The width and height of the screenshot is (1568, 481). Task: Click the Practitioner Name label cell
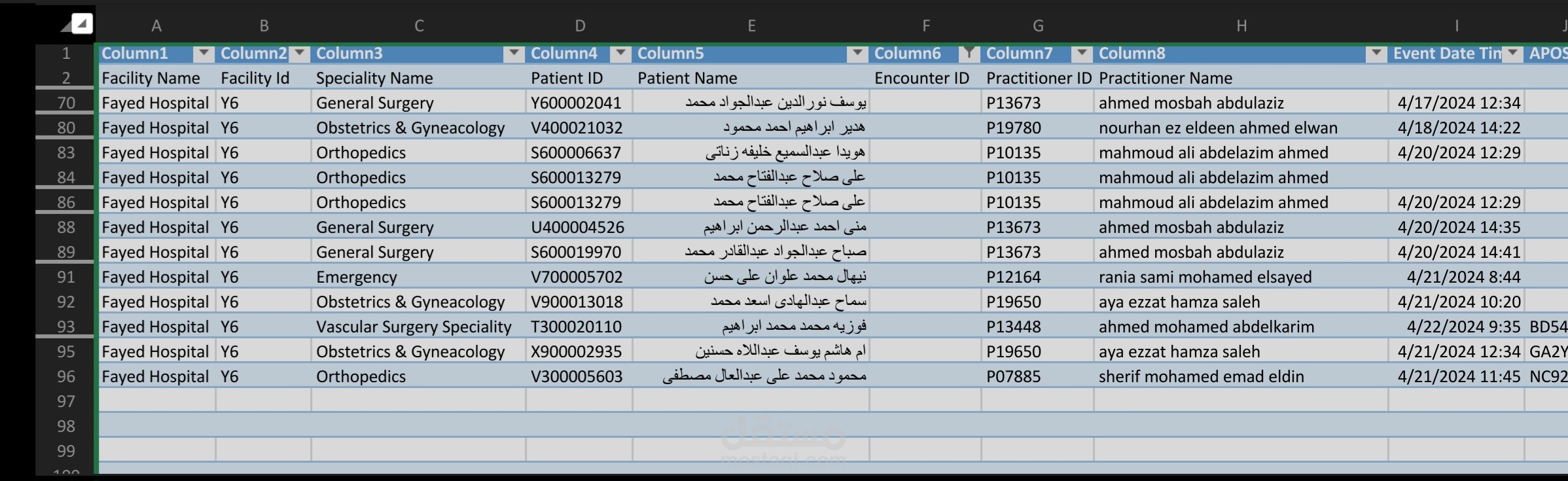pos(1241,78)
